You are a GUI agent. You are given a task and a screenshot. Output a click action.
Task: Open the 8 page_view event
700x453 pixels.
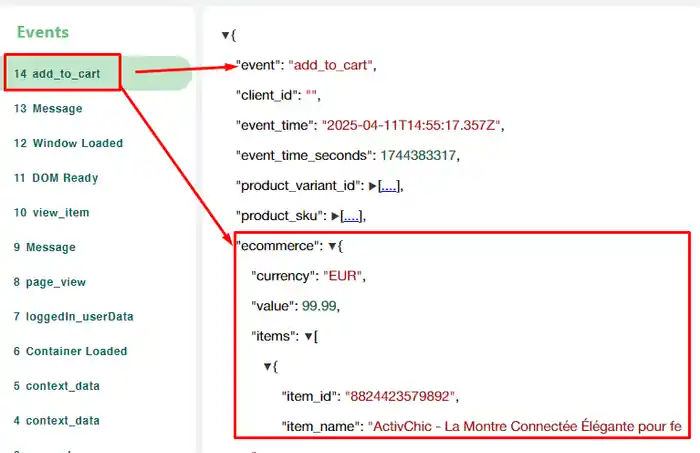[50, 282]
